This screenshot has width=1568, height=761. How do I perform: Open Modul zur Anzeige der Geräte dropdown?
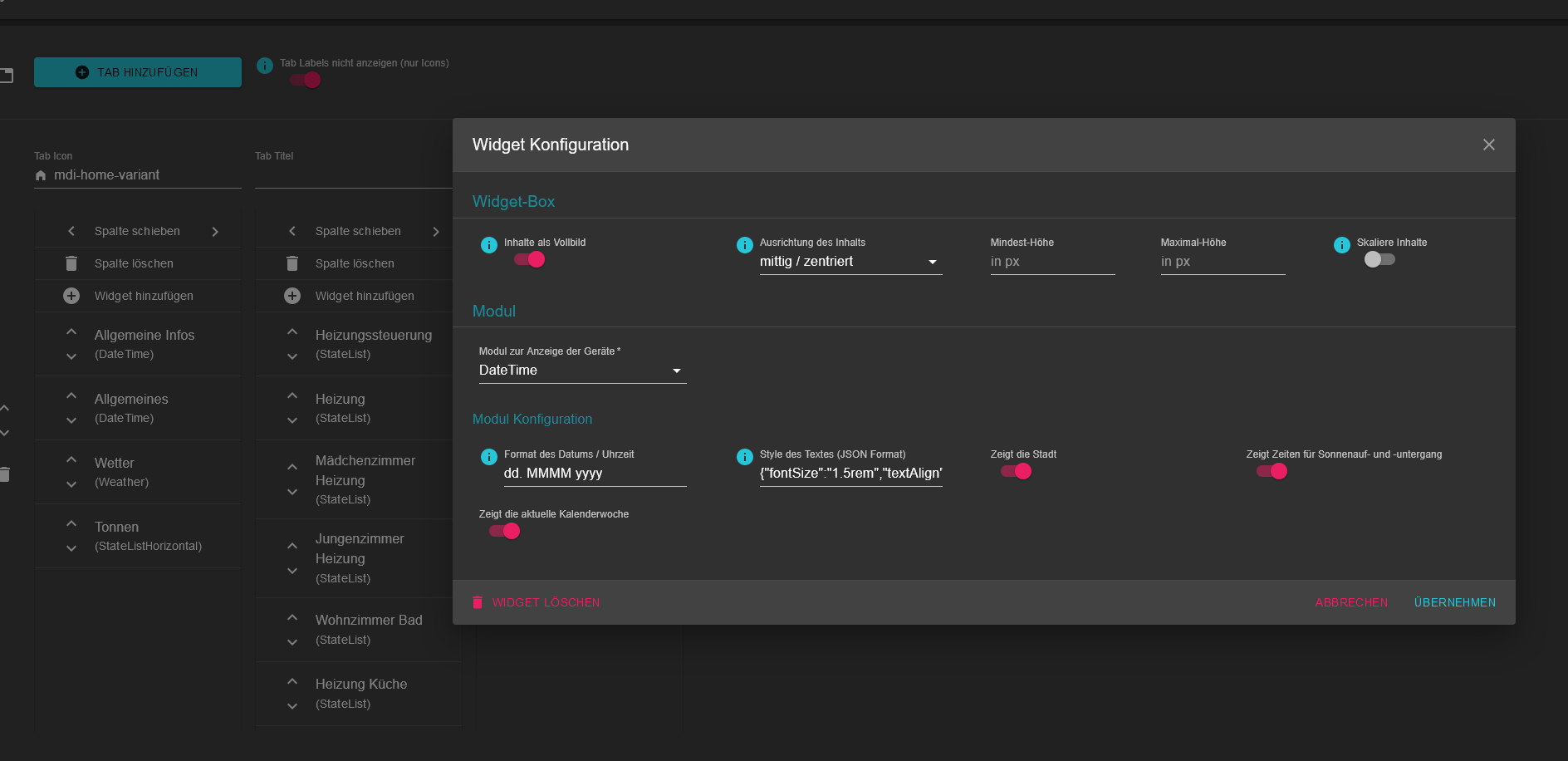pos(582,371)
